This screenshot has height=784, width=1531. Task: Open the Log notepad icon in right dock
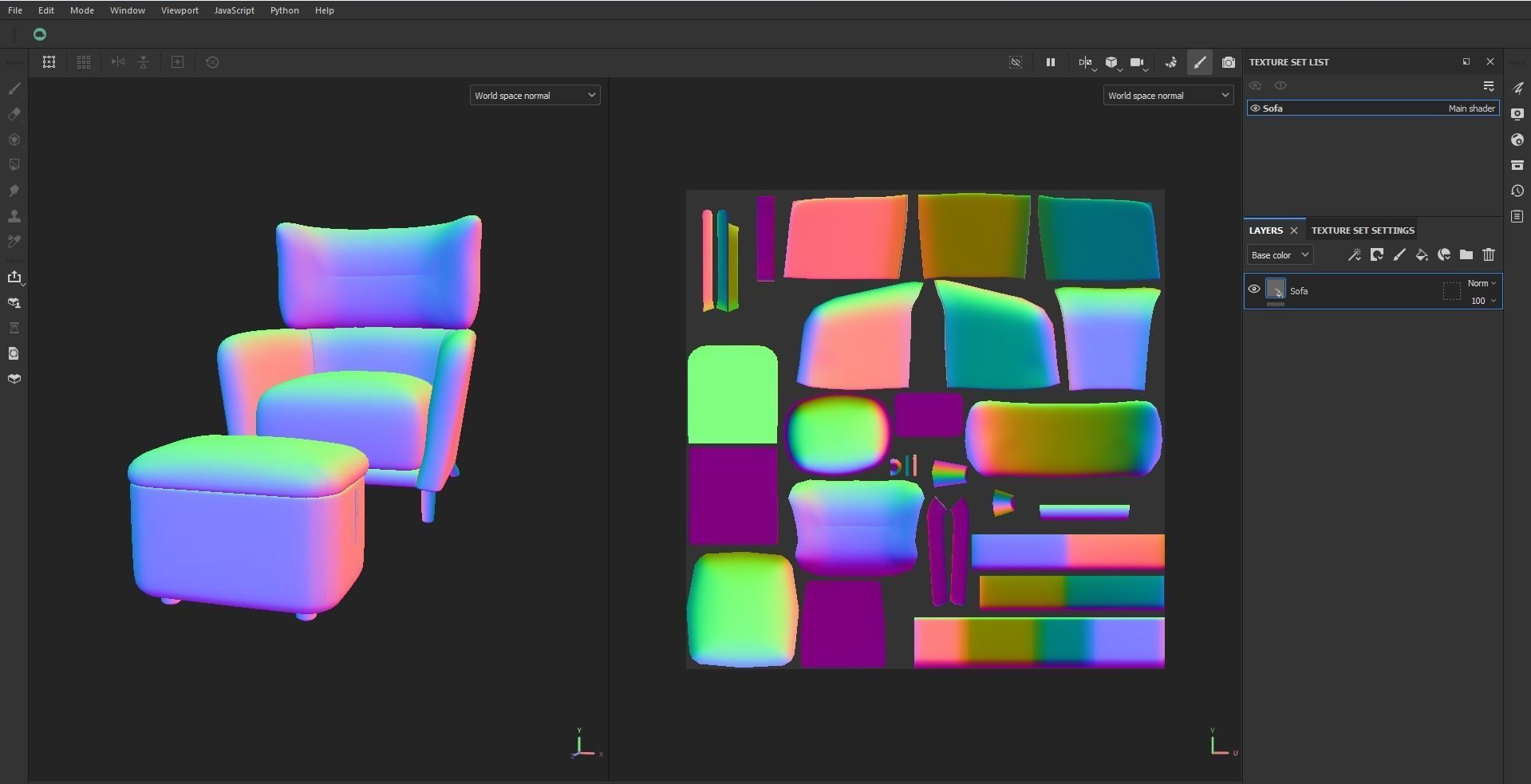point(1517,216)
